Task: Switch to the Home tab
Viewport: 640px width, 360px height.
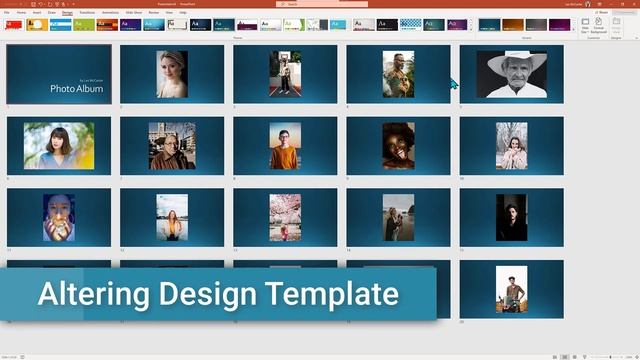Action: pyautogui.click(x=21, y=13)
